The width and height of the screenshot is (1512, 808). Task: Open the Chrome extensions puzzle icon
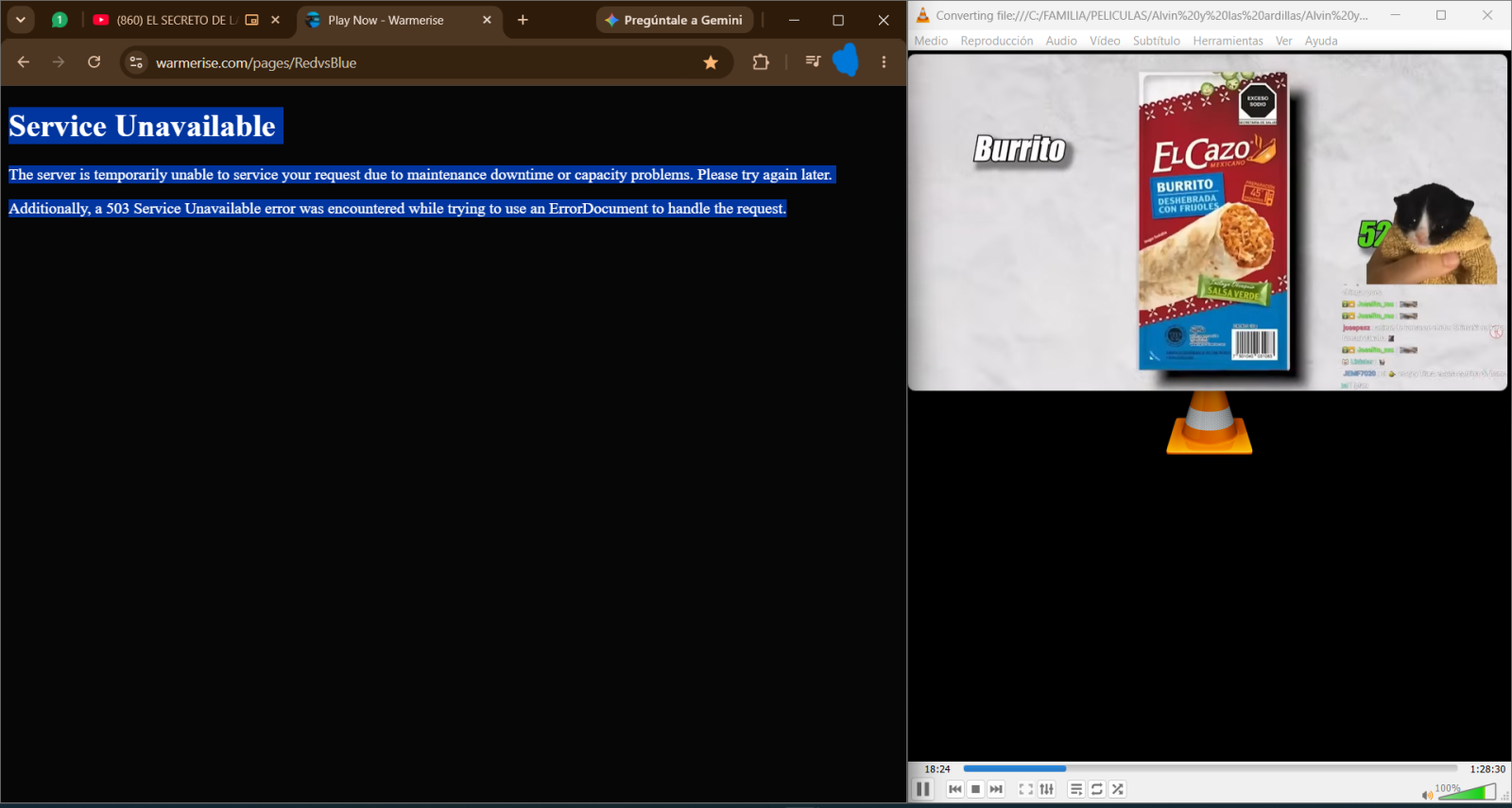pos(761,62)
